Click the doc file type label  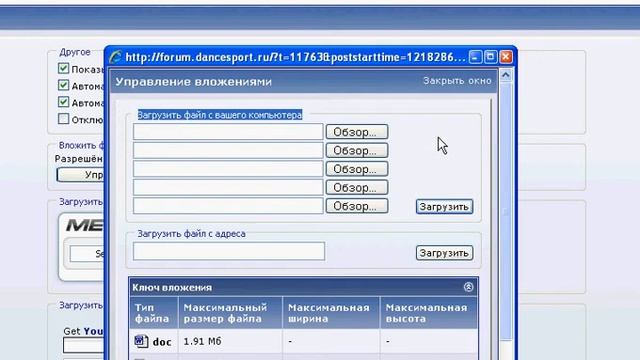coord(162,342)
